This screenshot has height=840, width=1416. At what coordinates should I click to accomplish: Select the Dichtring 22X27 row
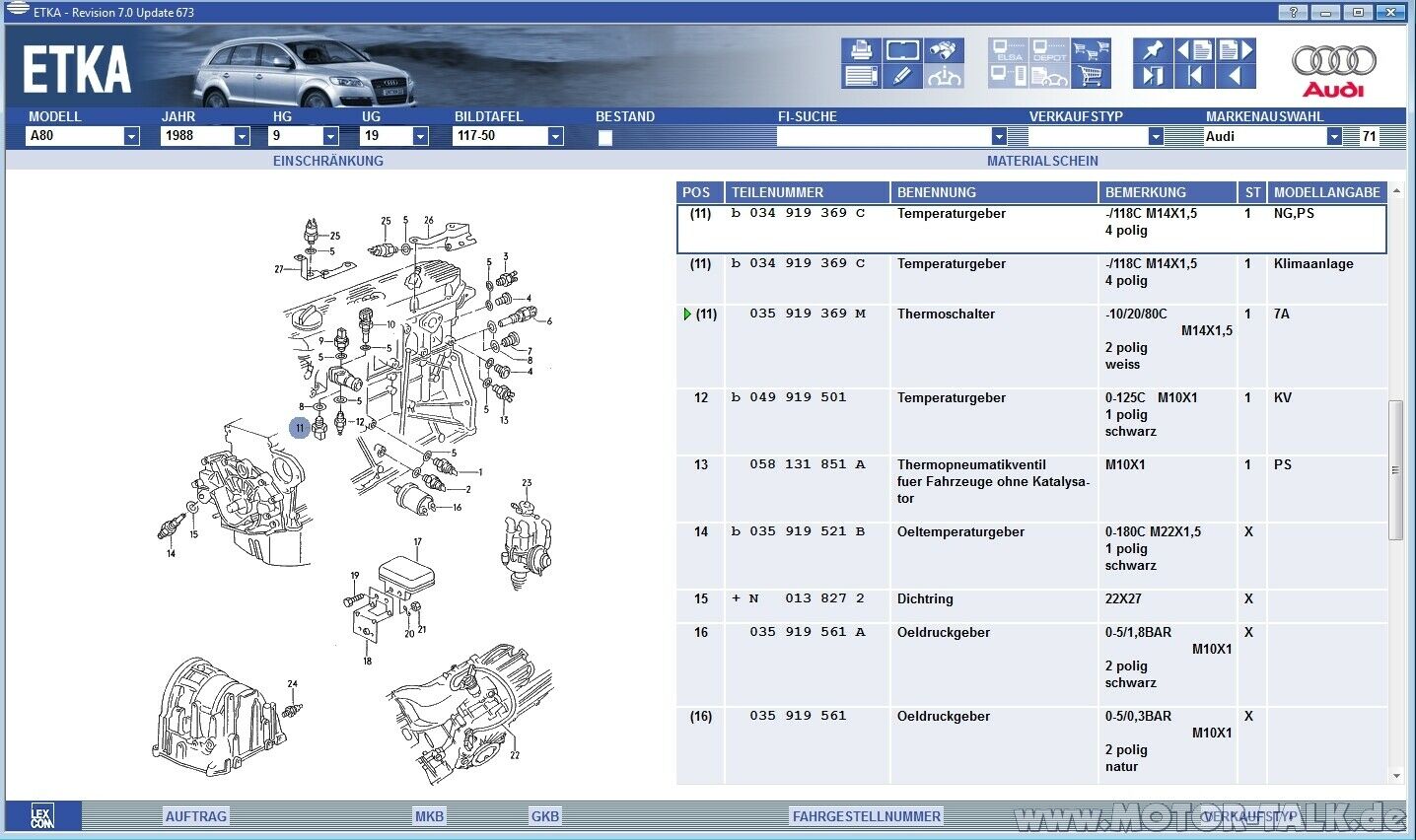pyautogui.click(x=1031, y=606)
